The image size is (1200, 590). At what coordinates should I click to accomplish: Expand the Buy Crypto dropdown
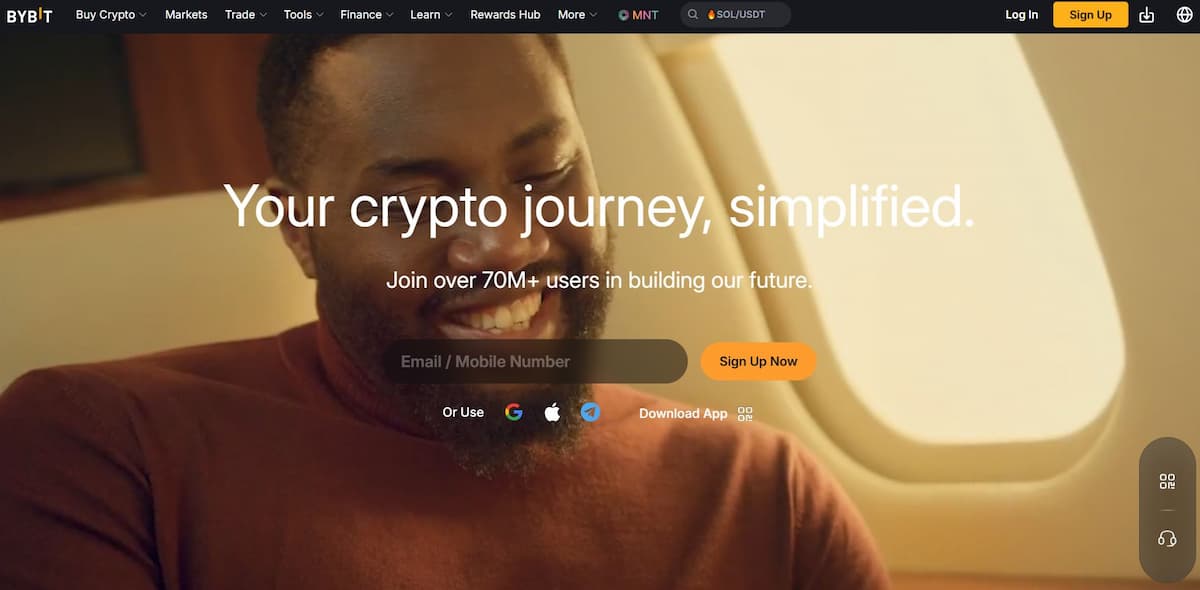pyautogui.click(x=111, y=15)
